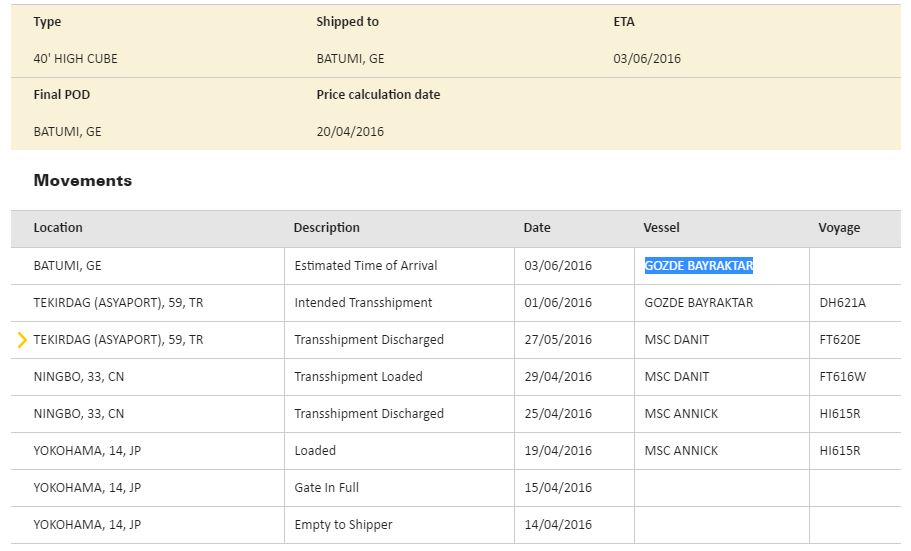
Task: Click the Empty to Shipper description
Action: pos(343,525)
